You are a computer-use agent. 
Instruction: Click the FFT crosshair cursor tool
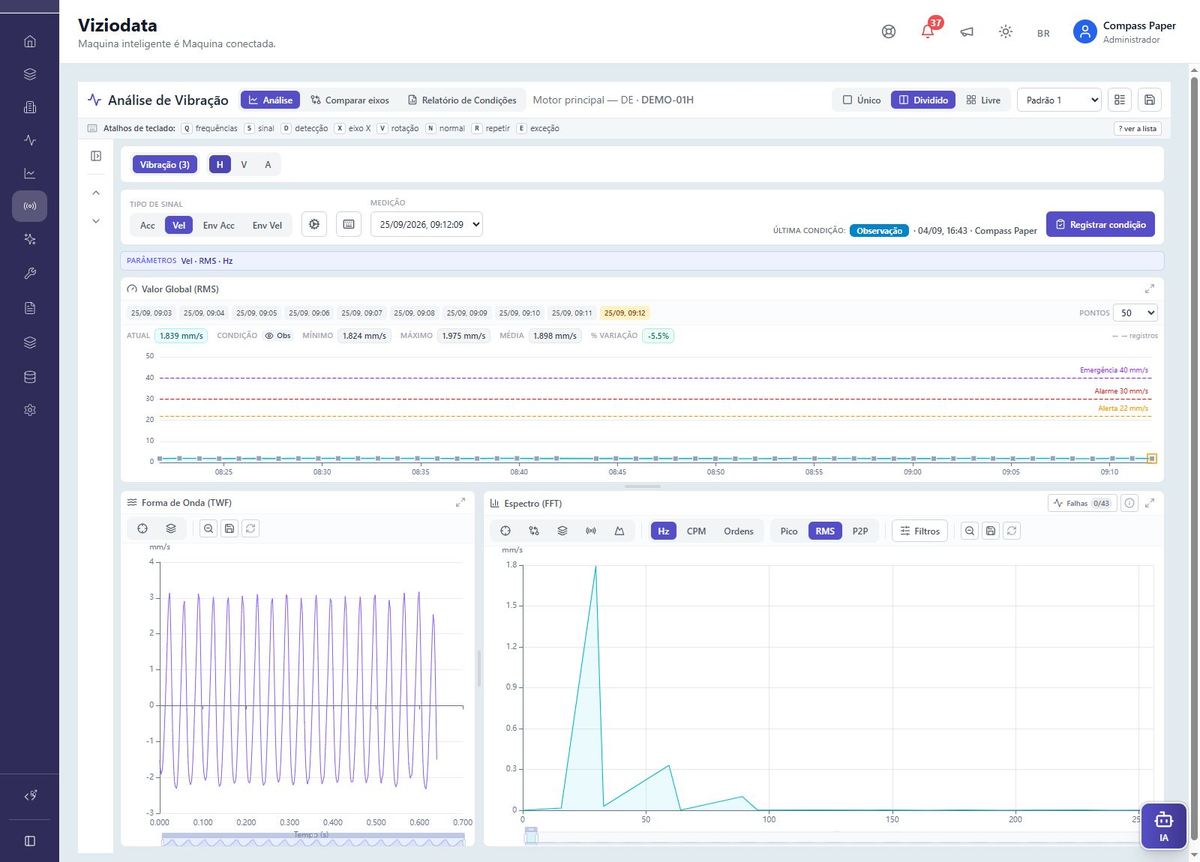[505, 531]
